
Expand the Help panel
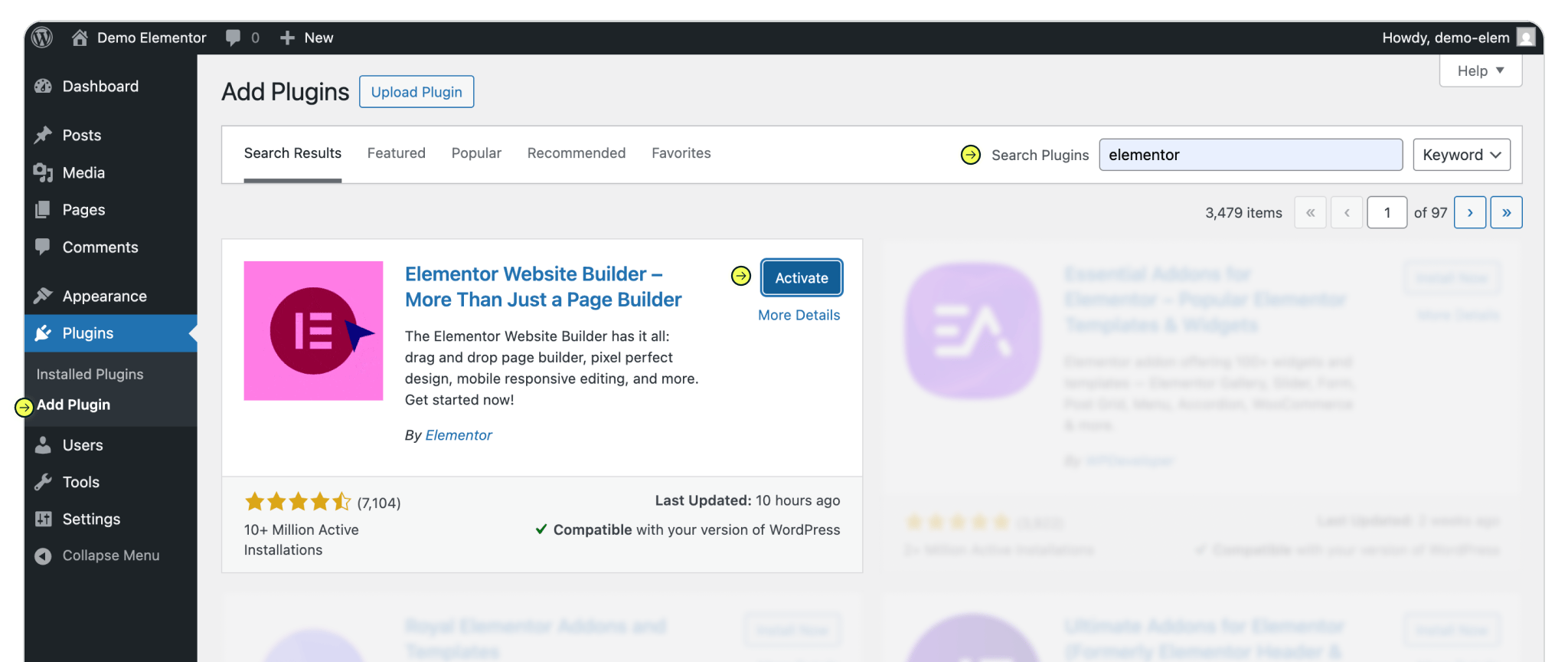point(1481,70)
